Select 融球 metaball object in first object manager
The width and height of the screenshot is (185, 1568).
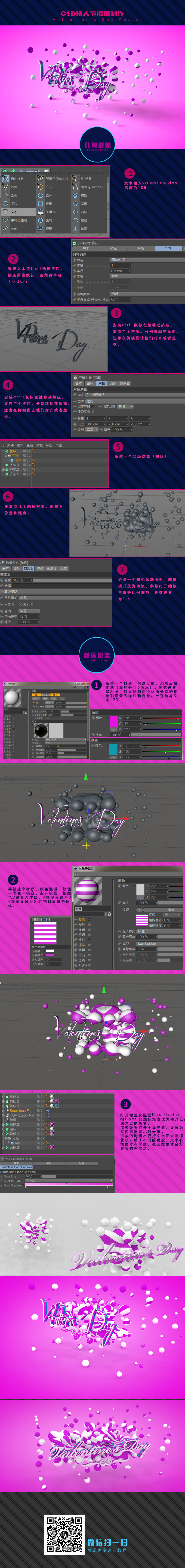point(12,451)
